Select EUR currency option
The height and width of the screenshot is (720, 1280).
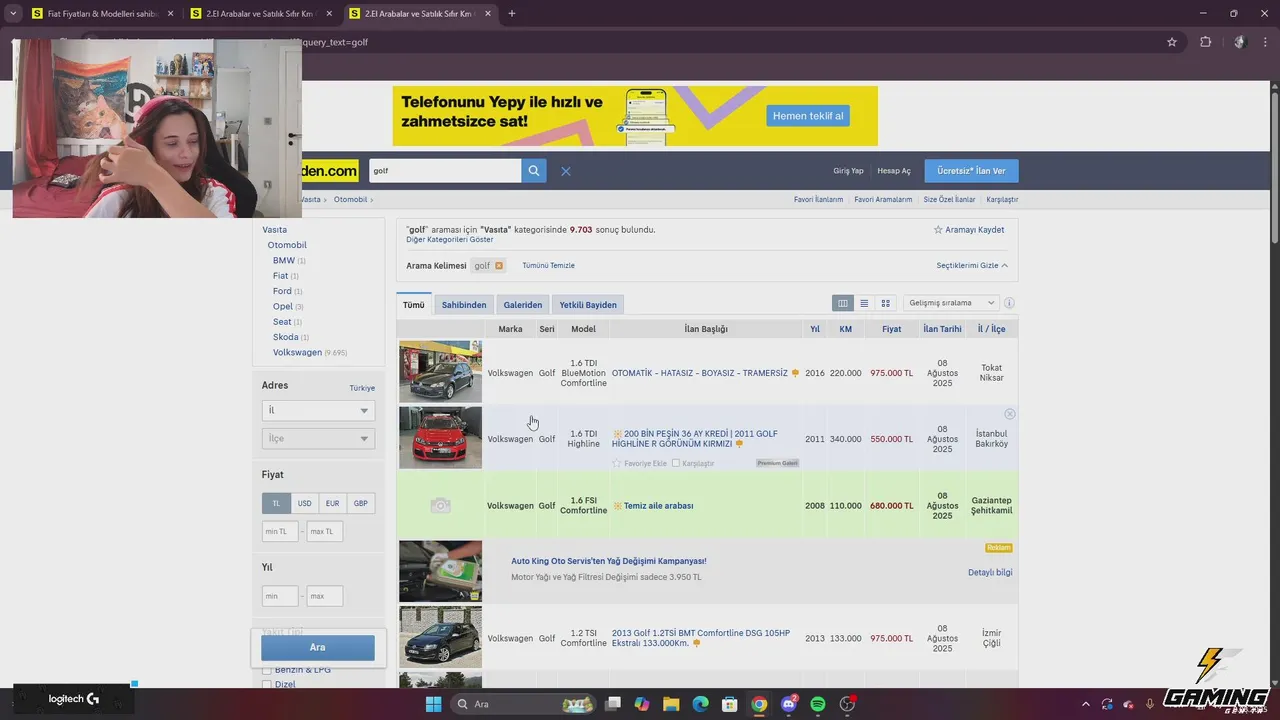(332, 503)
